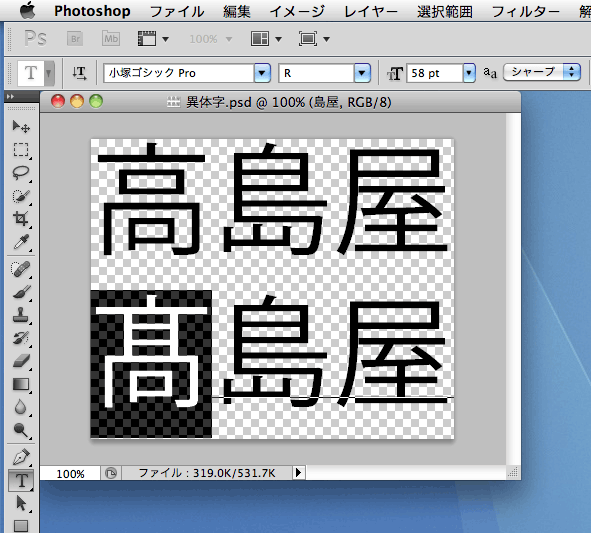The width and height of the screenshot is (591, 533).
Task: Click the font name 小塚ゴシック Pro field
Action: 179,73
